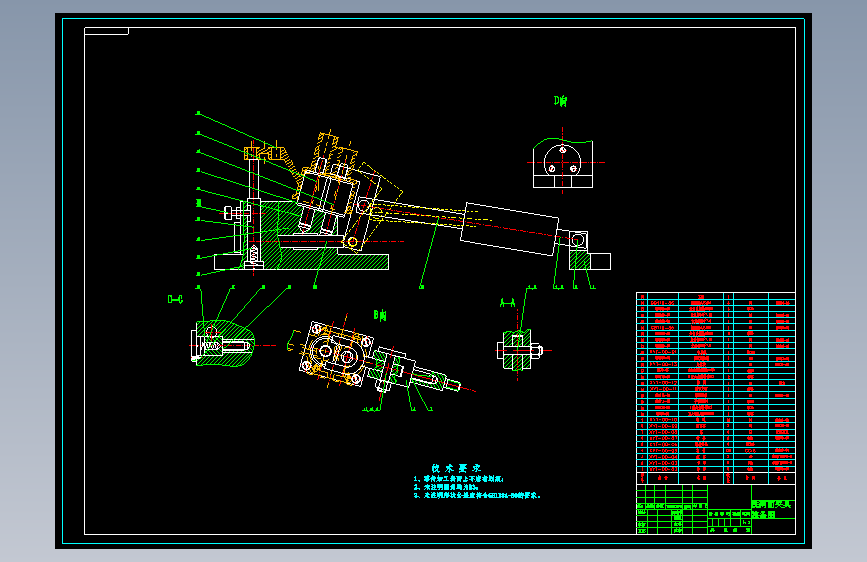The width and height of the screenshot is (867, 562).
Task: Select the A-A section label
Action: [x=508, y=303]
